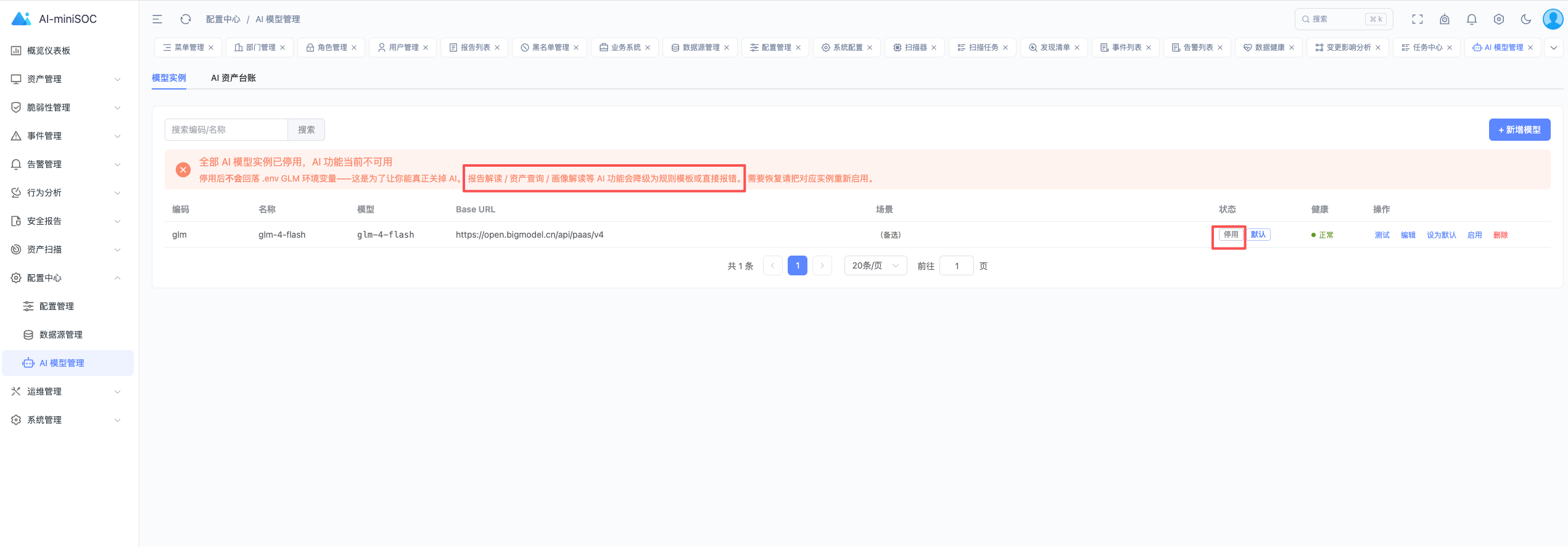Click 测试 for the glm model
The image size is (1568, 547).
(x=1382, y=235)
